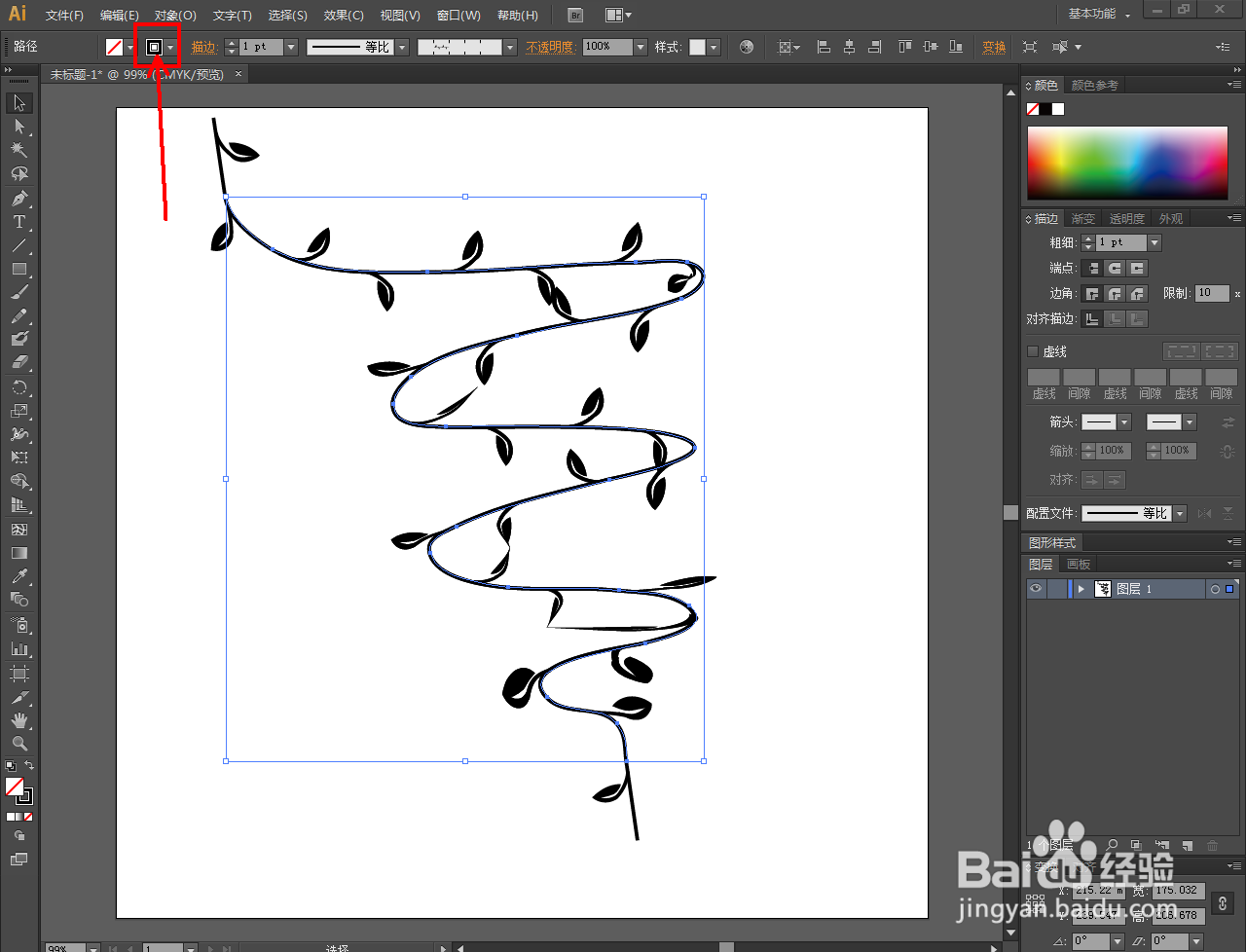Choose the round cap option for 端点
The height and width of the screenshot is (952, 1246).
[1115, 268]
